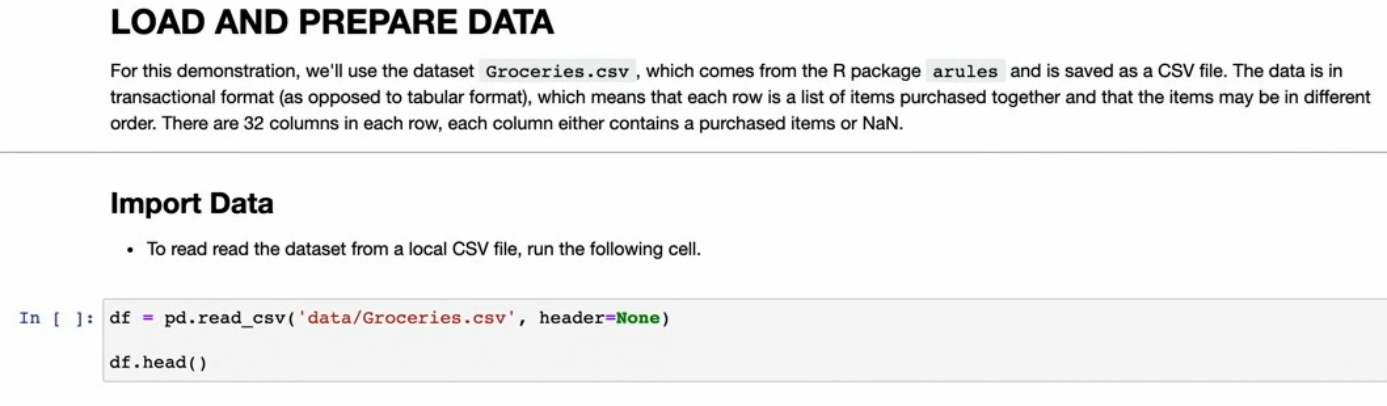Click the "LOAD AND PREPARE DATA" heading

(x=331, y=22)
